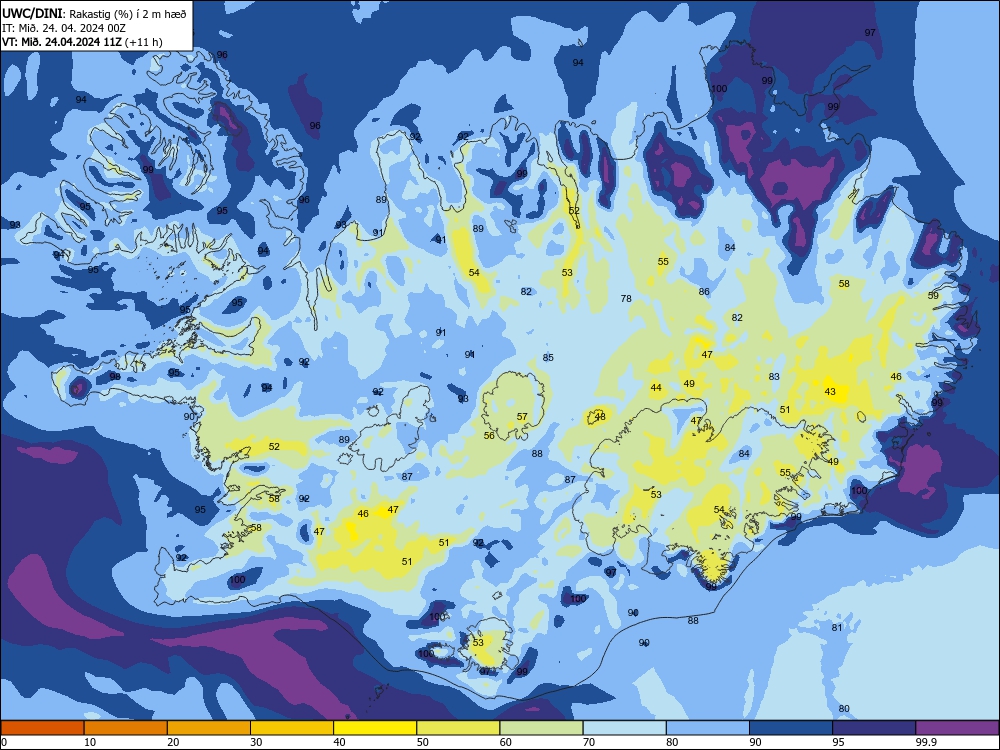Click the 10 legend scale label
The height and width of the screenshot is (750, 1000).
pyautogui.click(x=90, y=742)
